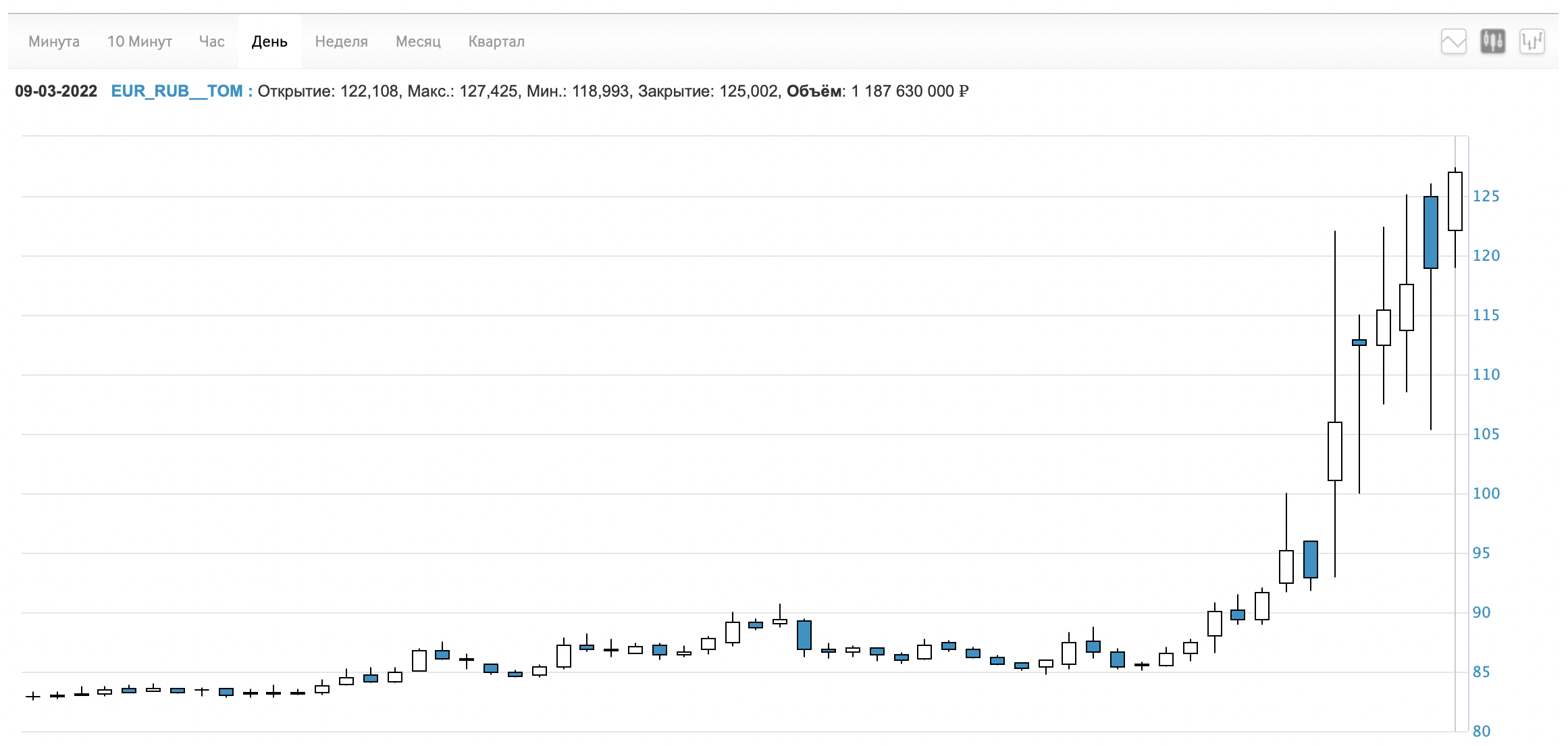Click the Объём 1 187 630 000 value
Viewport: 1568px width, 746px height.
pyautogui.click(x=878, y=91)
